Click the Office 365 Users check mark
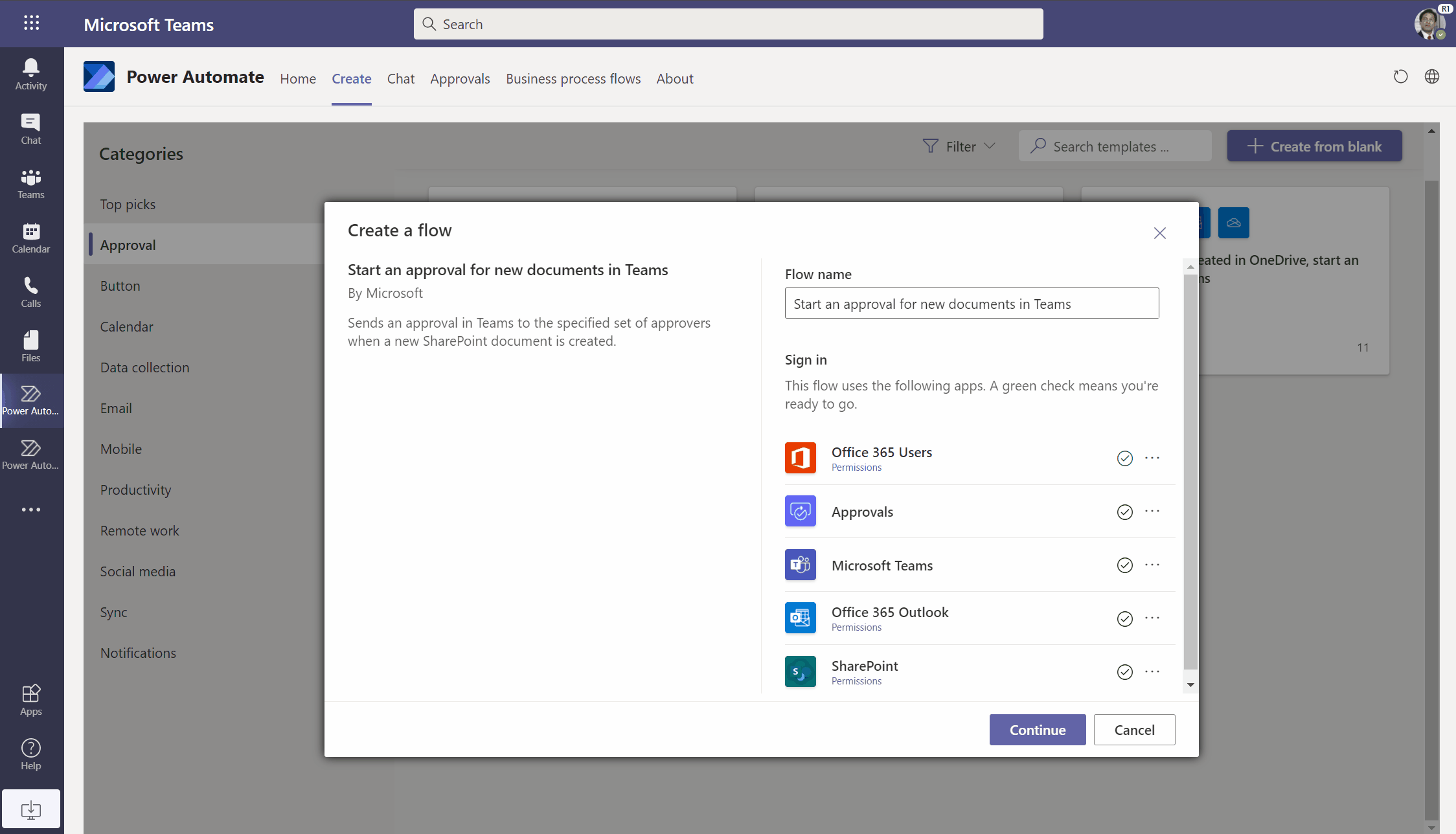 click(x=1124, y=458)
